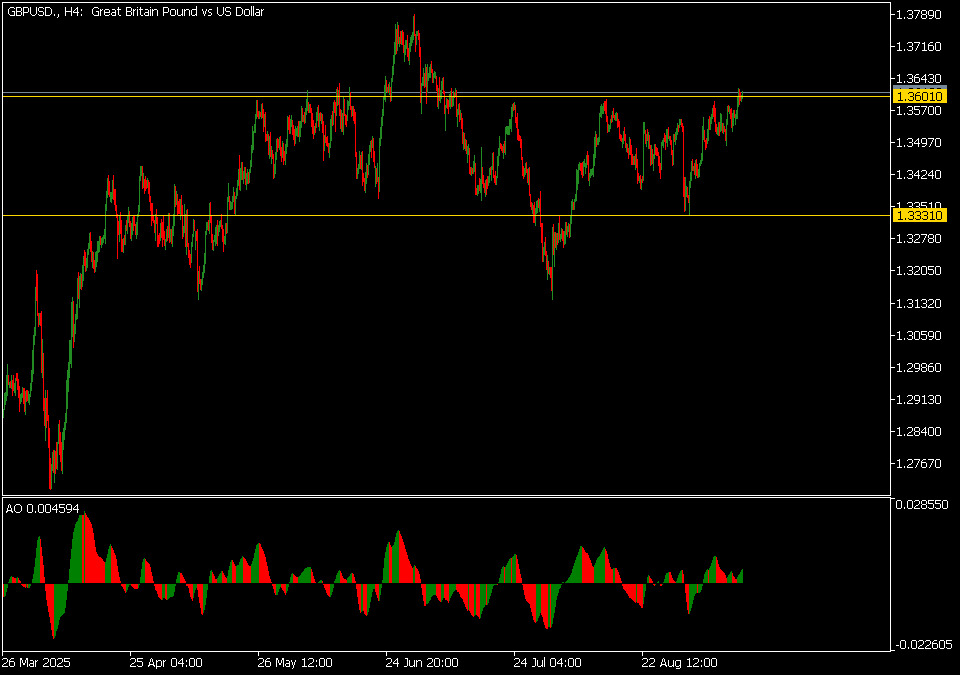
Task: Select the yellow horizontal line at 1.33310
Action: click(x=446, y=216)
